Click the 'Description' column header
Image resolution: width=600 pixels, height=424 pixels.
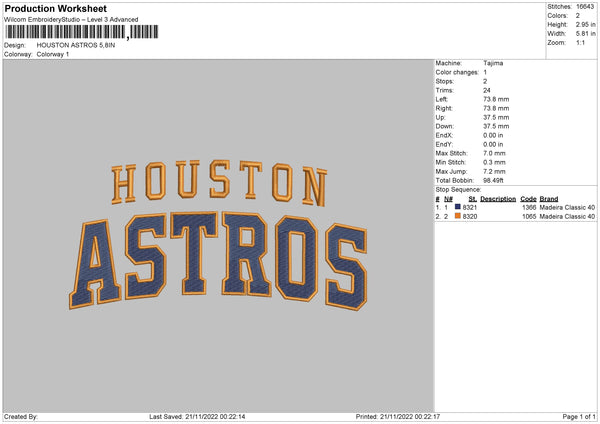[498, 199]
